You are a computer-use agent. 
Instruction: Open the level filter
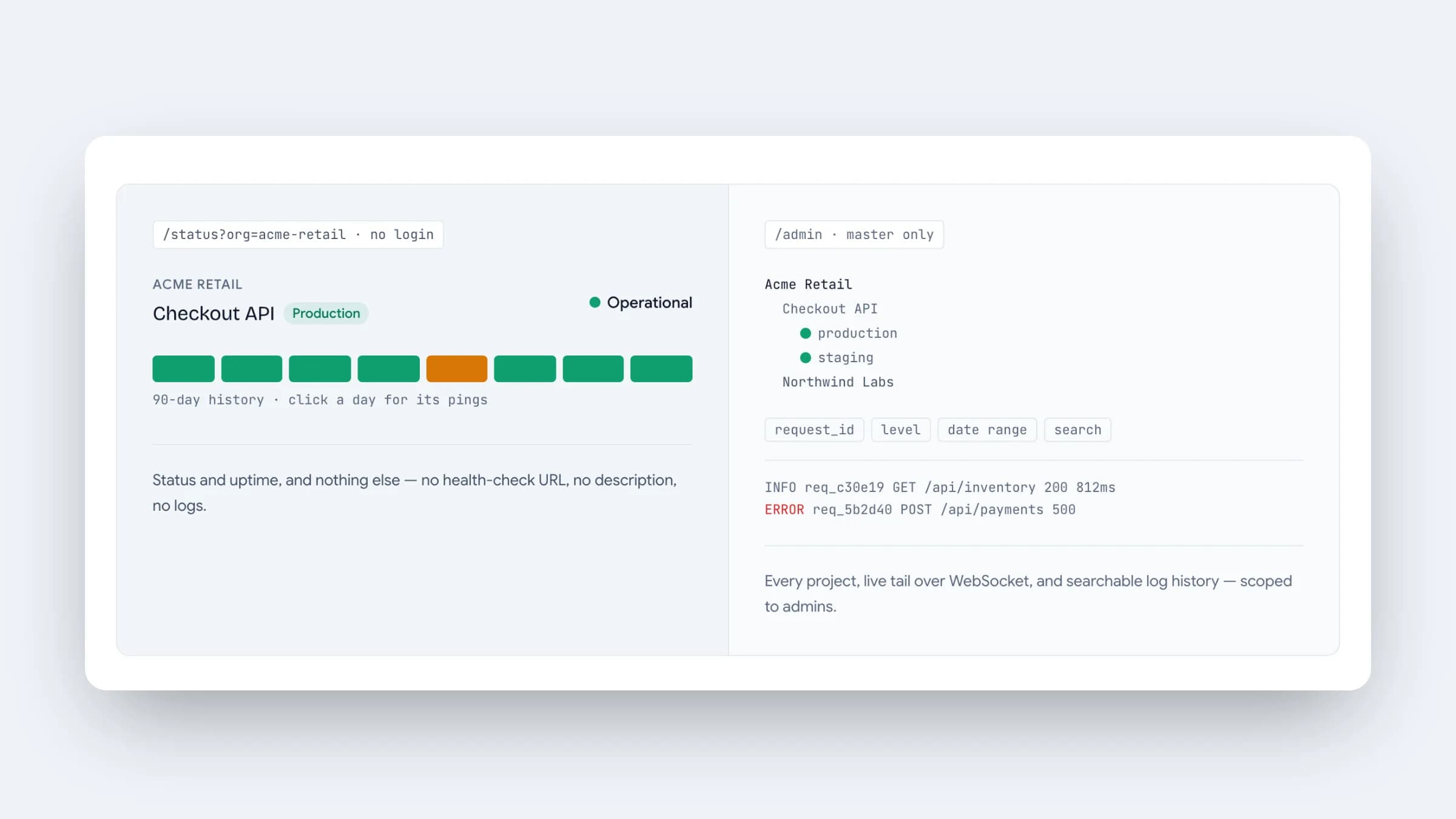[901, 430]
